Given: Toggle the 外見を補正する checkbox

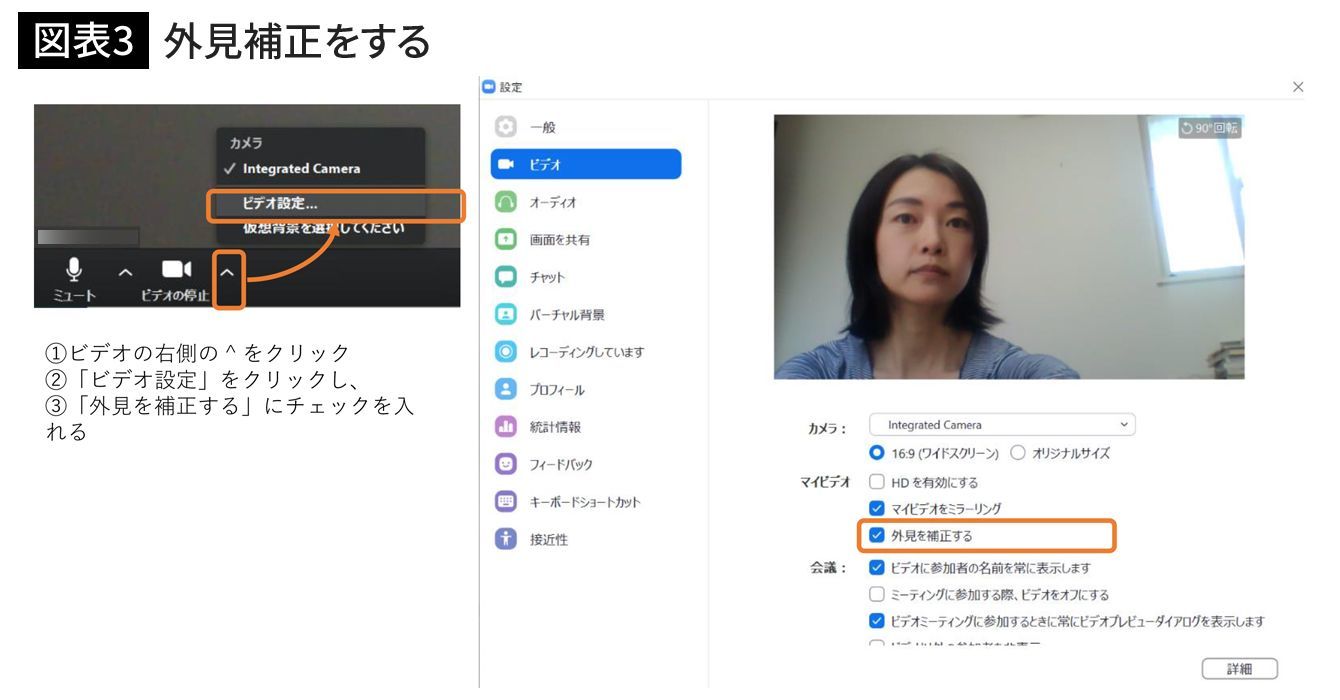Looking at the screenshot, I should click(x=877, y=536).
